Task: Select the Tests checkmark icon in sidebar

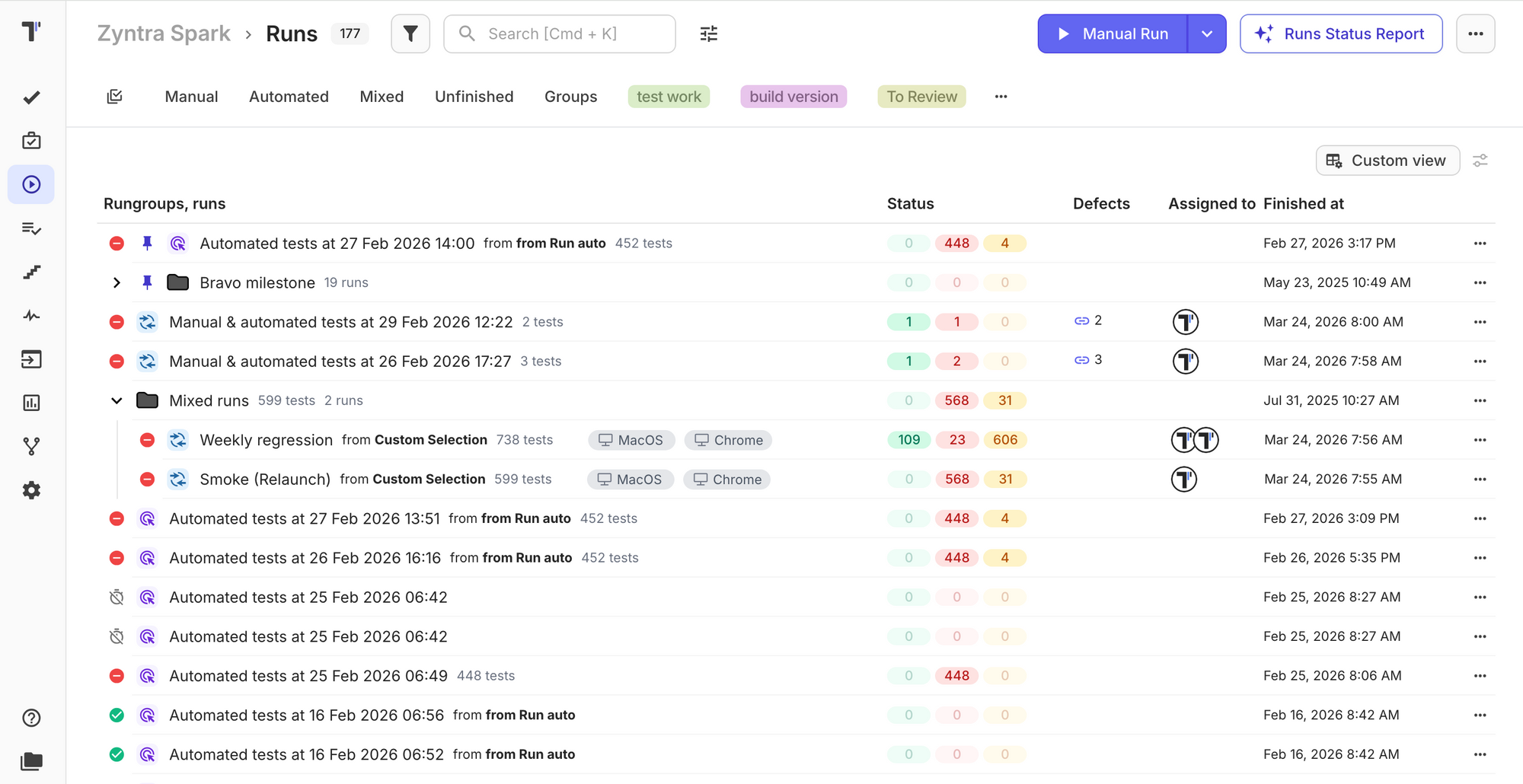Action: 30,97
